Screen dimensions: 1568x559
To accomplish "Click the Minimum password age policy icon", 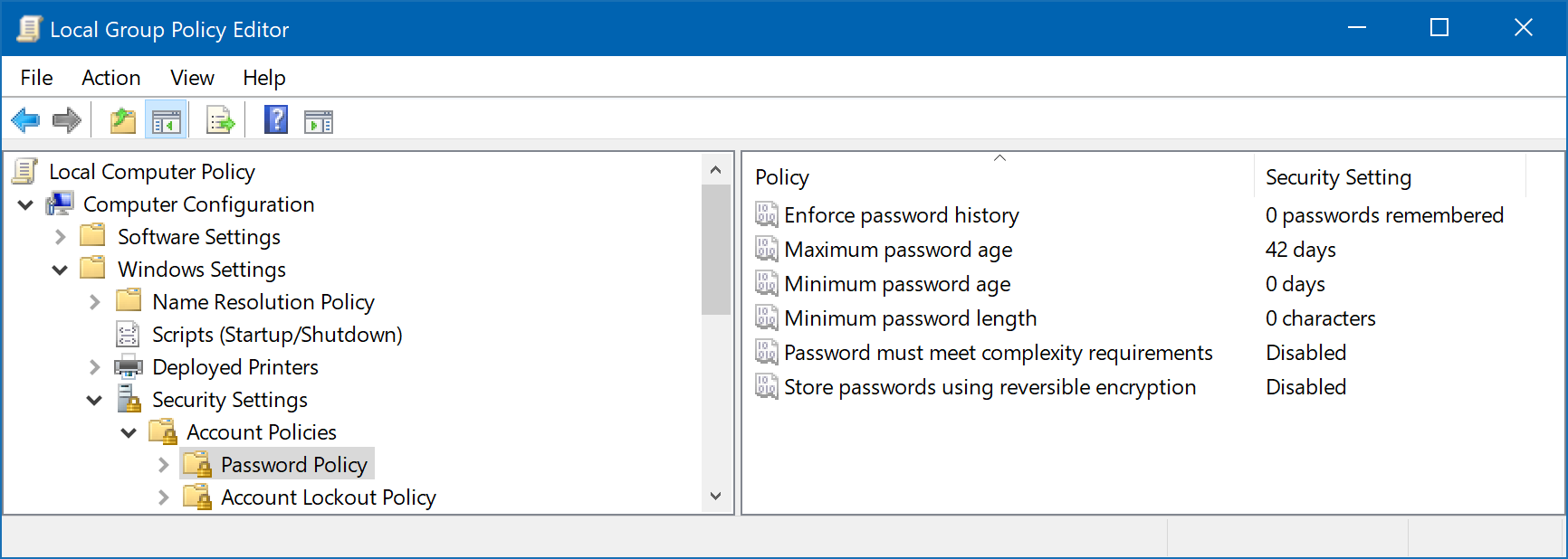I will 767,283.
